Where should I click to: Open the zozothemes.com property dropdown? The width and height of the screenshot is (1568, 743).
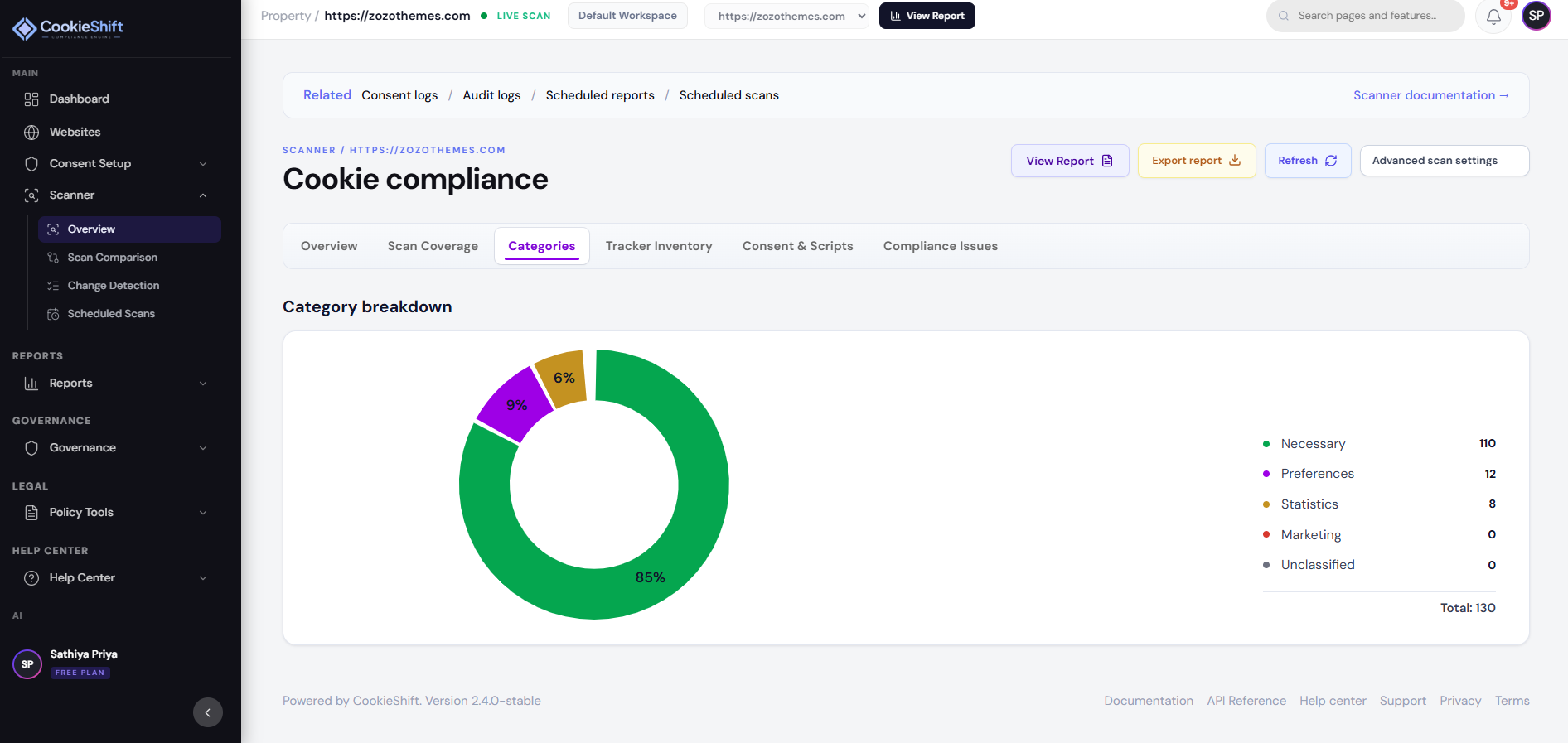coord(786,16)
